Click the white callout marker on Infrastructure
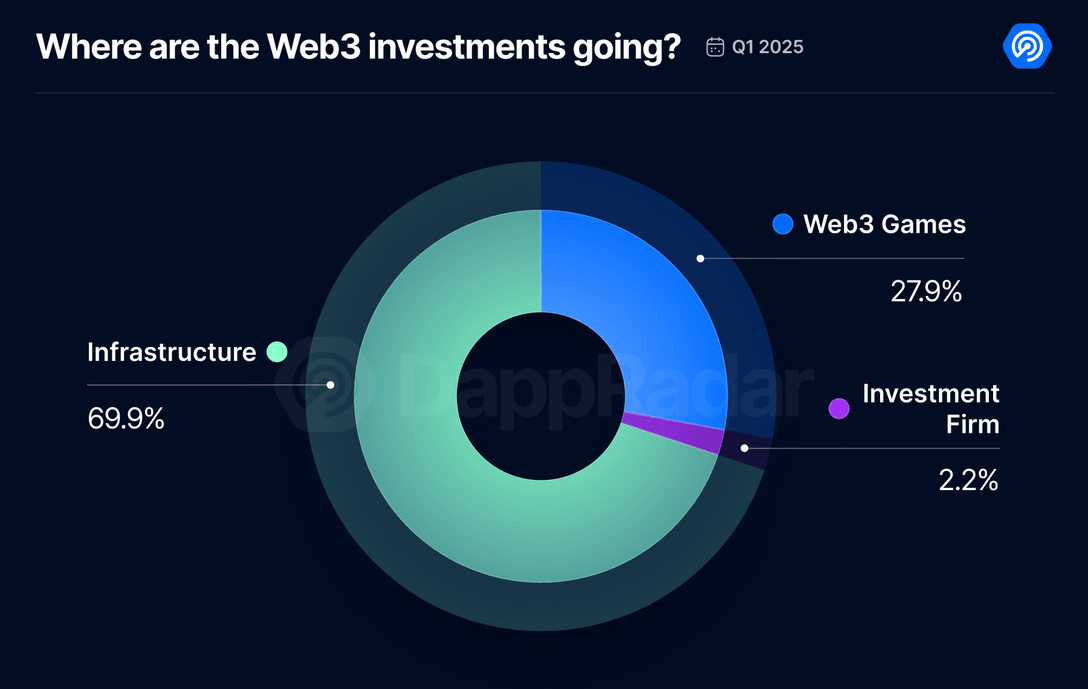Screen dimensions: 1088x689 click(330, 384)
